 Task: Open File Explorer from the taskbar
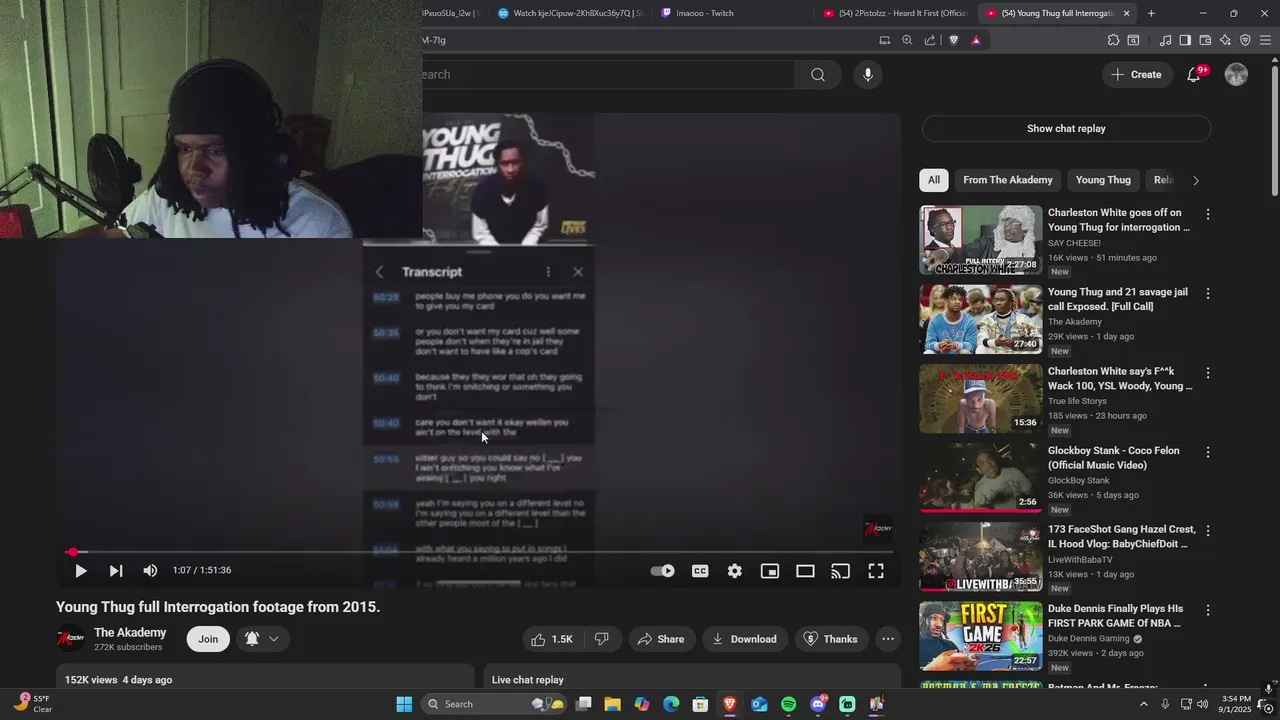click(613, 704)
